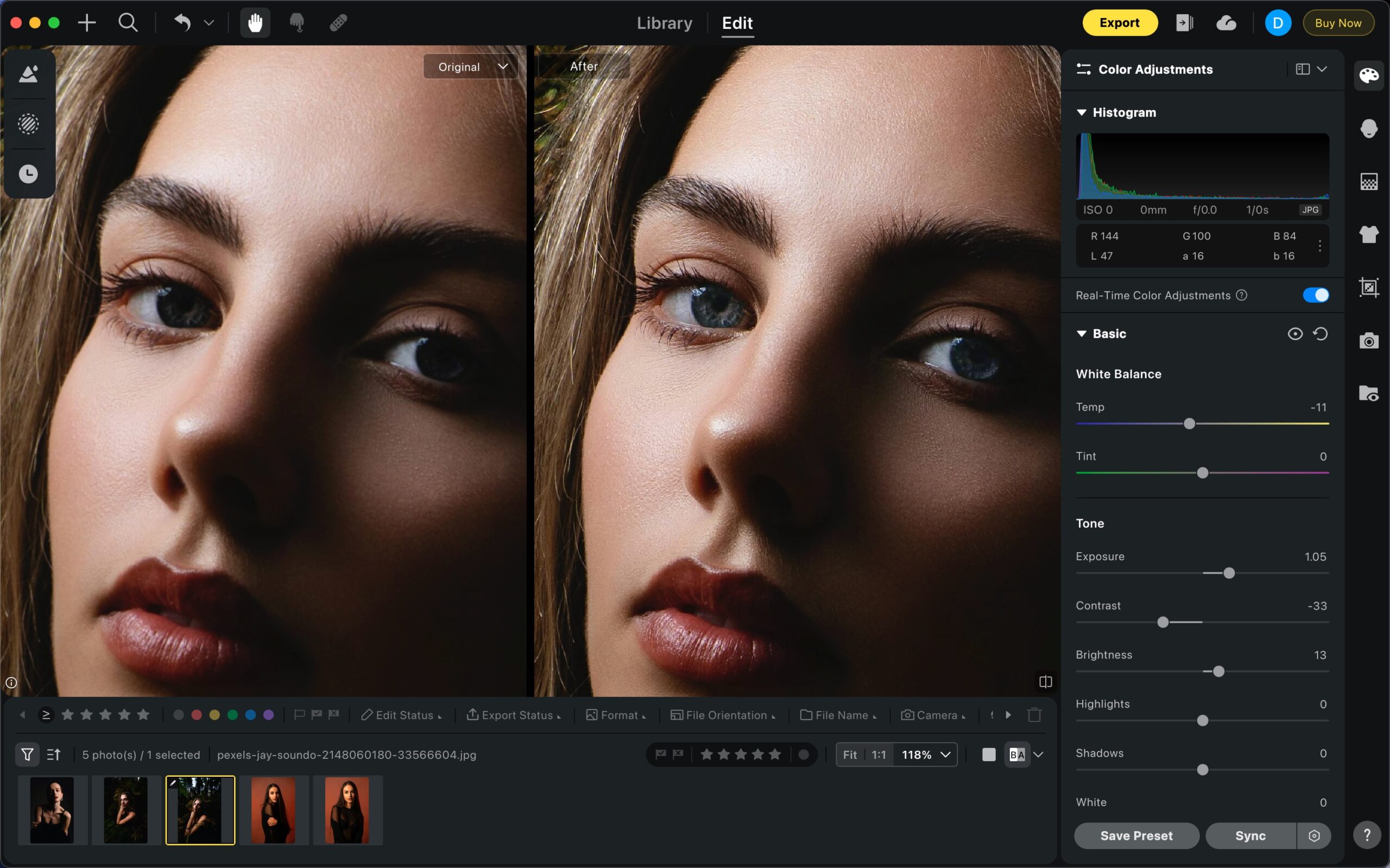The image size is (1390, 868).
Task: Open the Color Adjustments palette icon
Action: (1369, 75)
